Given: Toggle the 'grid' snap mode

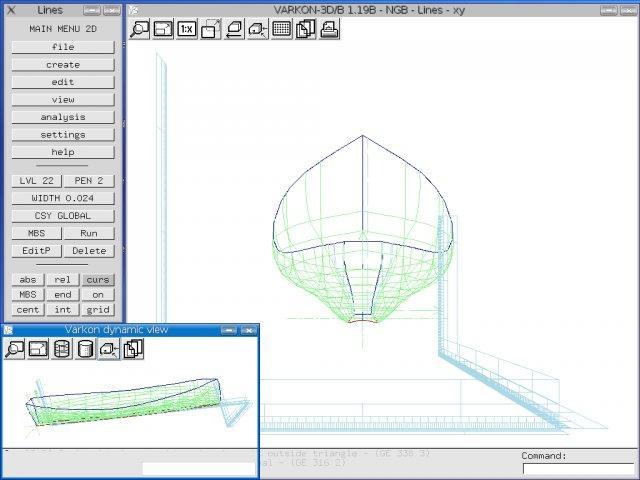Looking at the screenshot, I should pos(97,310).
